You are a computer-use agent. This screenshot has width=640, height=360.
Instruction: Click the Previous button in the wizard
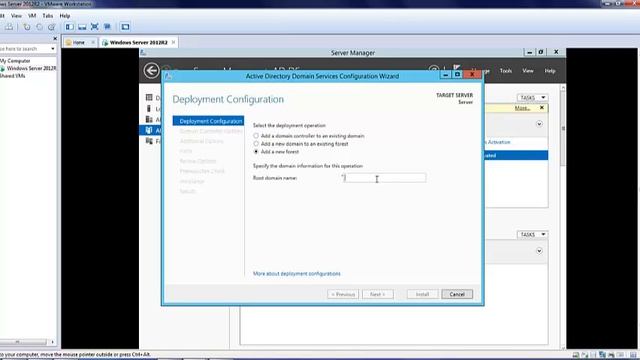343,294
